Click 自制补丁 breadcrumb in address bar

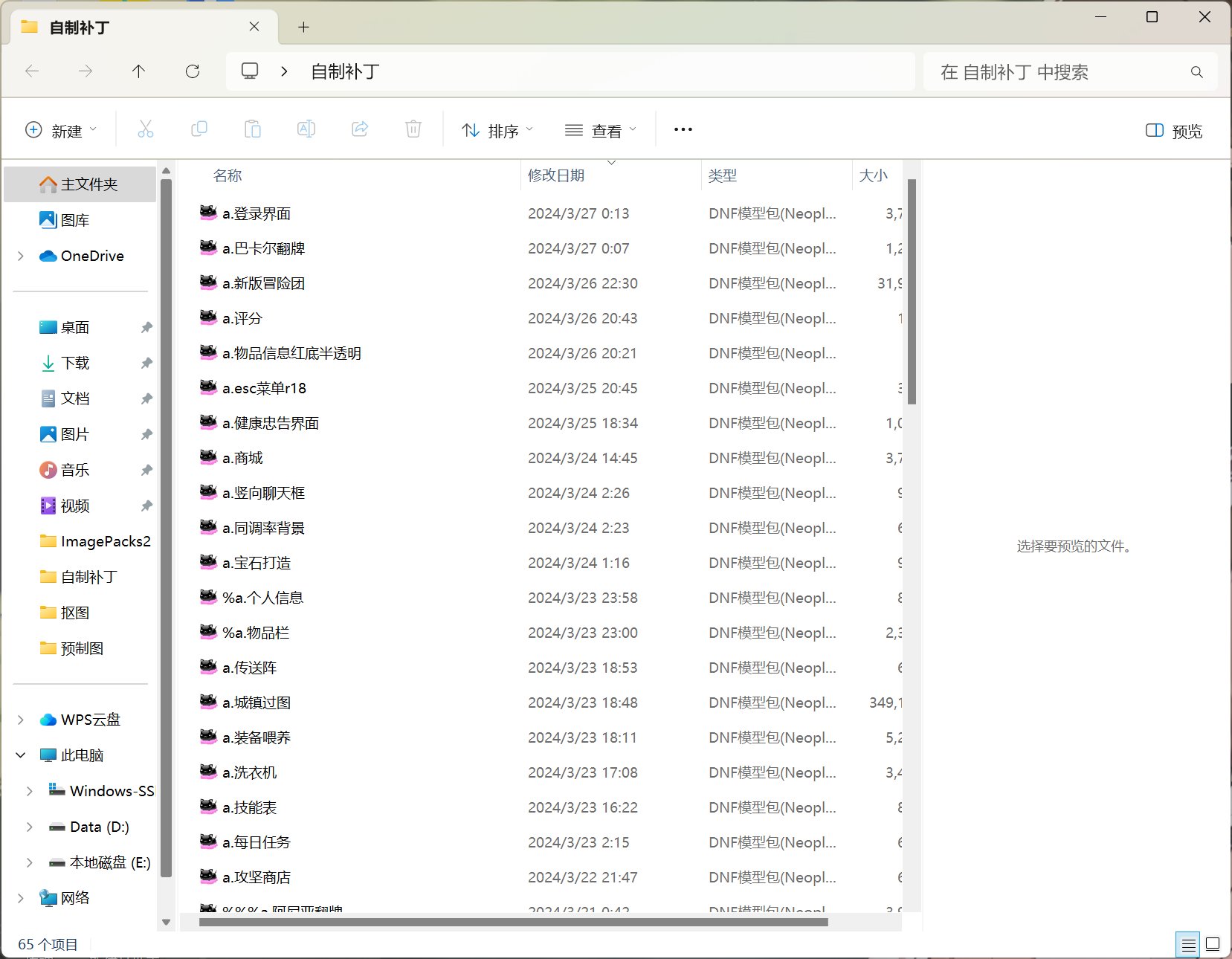coord(345,72)
